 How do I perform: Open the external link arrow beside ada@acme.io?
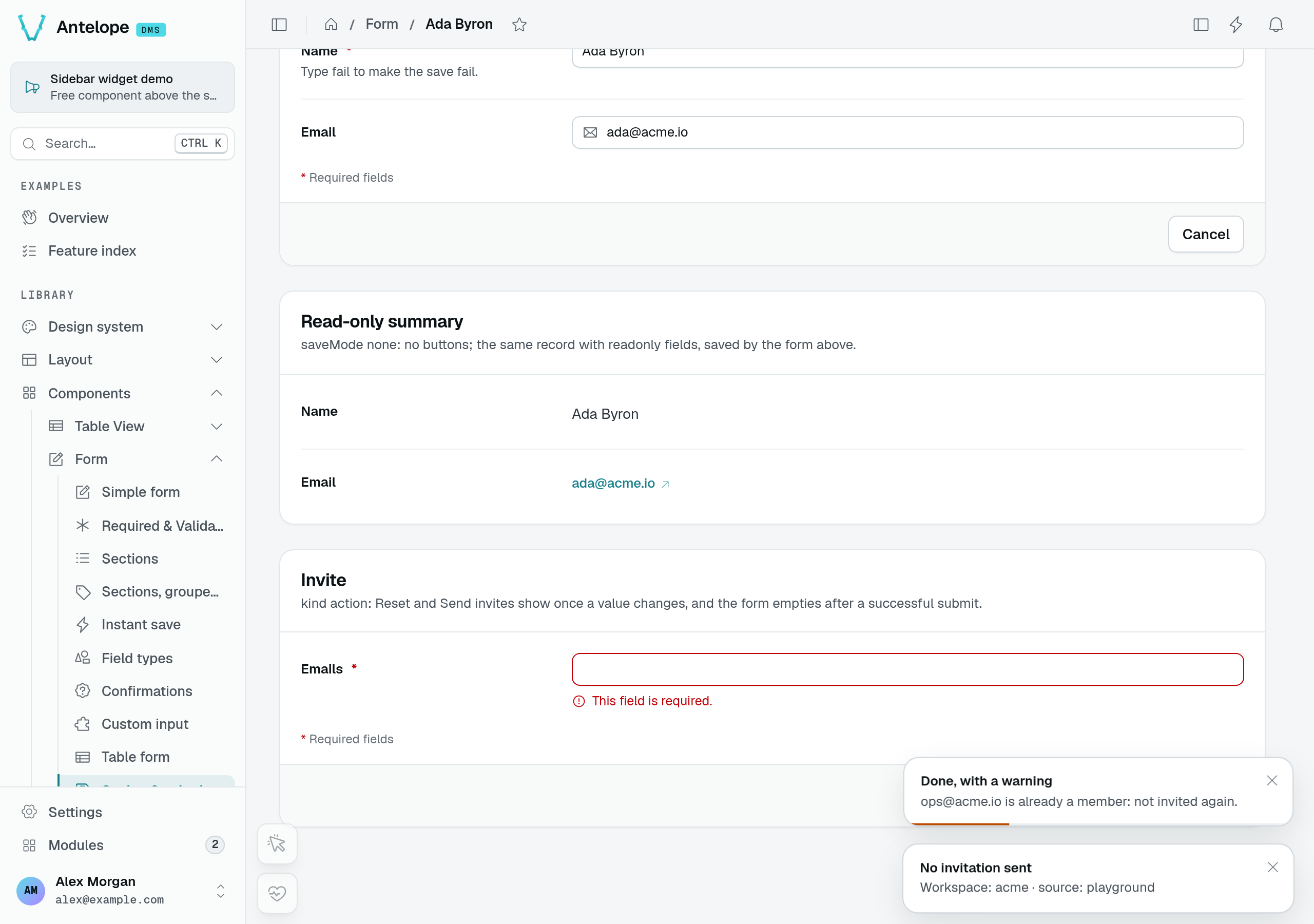(x=665, y=484)
